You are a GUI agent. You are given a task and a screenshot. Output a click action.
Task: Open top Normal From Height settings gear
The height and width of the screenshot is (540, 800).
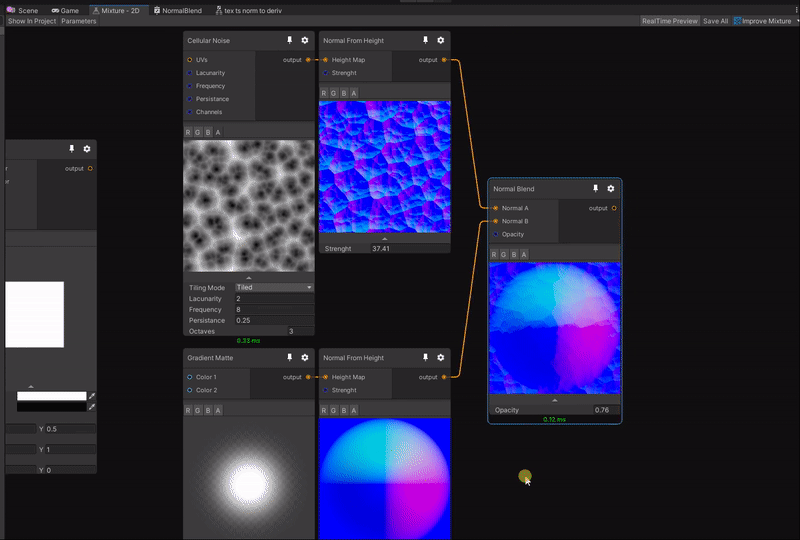tap(440, 40)
